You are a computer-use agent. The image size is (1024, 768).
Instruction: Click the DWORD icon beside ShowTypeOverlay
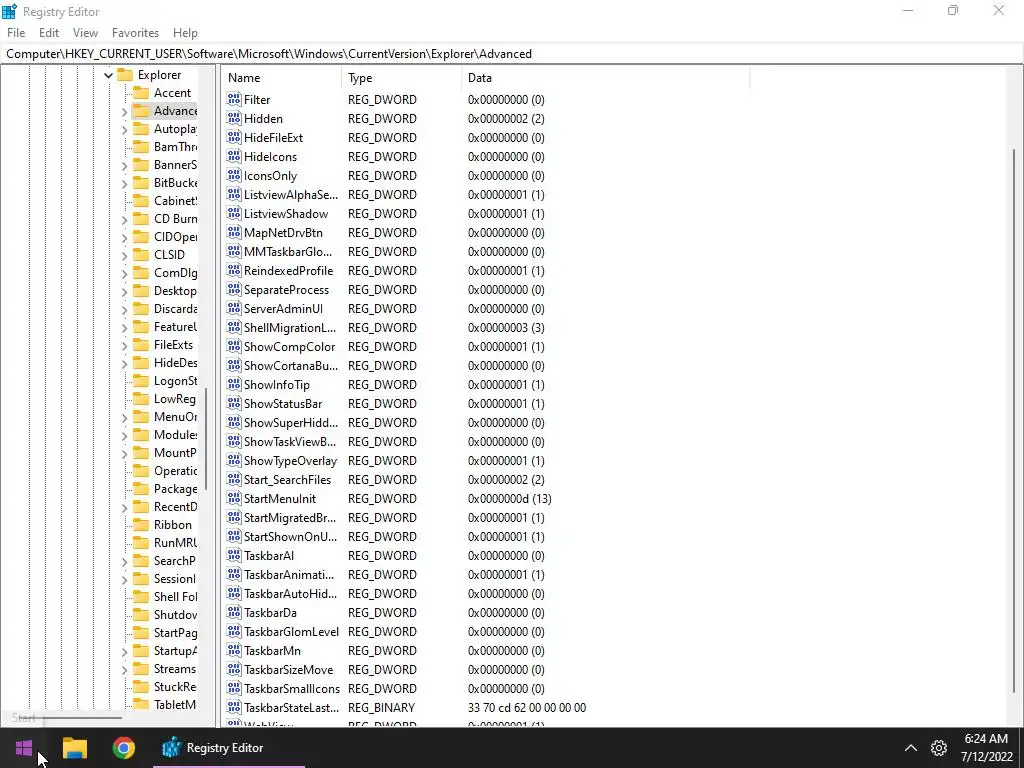(234, 460)
